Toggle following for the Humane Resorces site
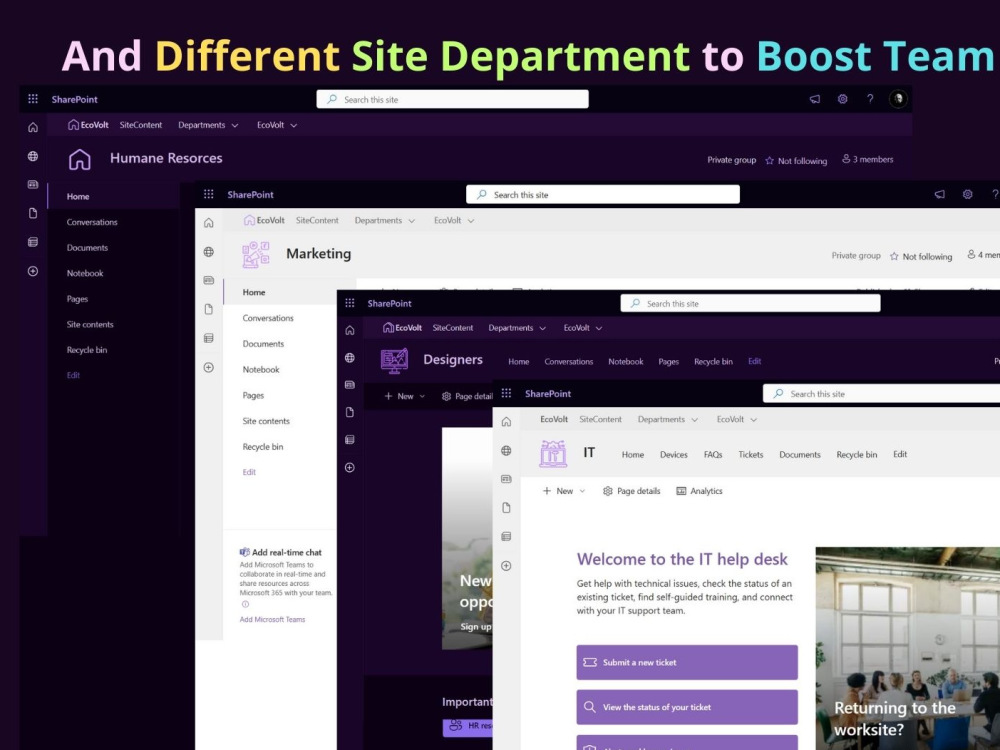This screenshot has height=750, width=1000. 796,159
